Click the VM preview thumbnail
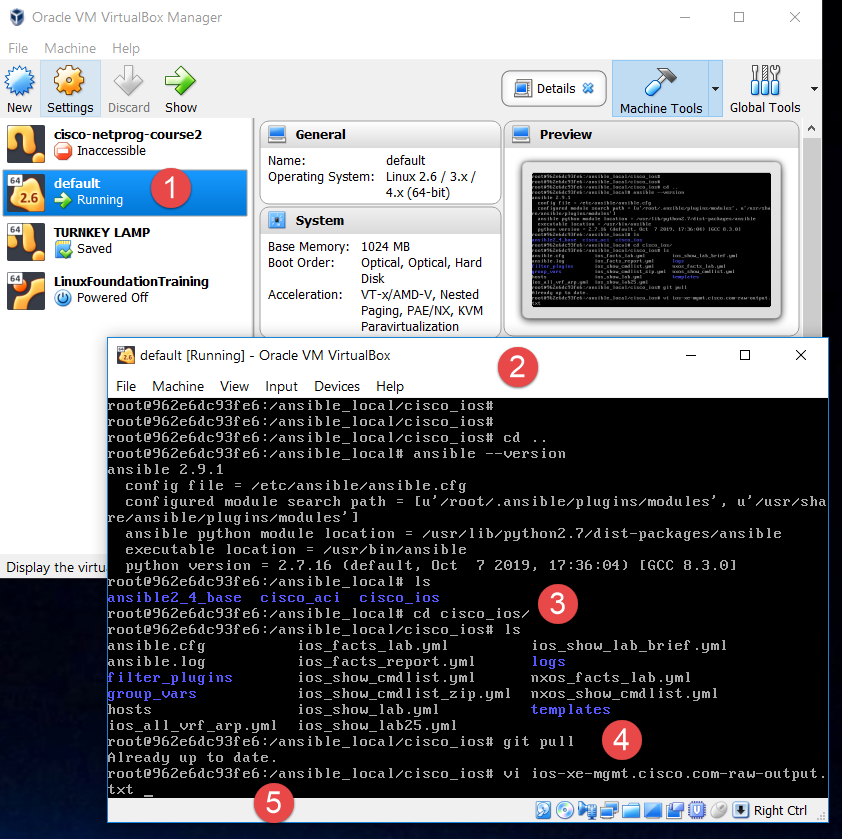 [651, 240]
